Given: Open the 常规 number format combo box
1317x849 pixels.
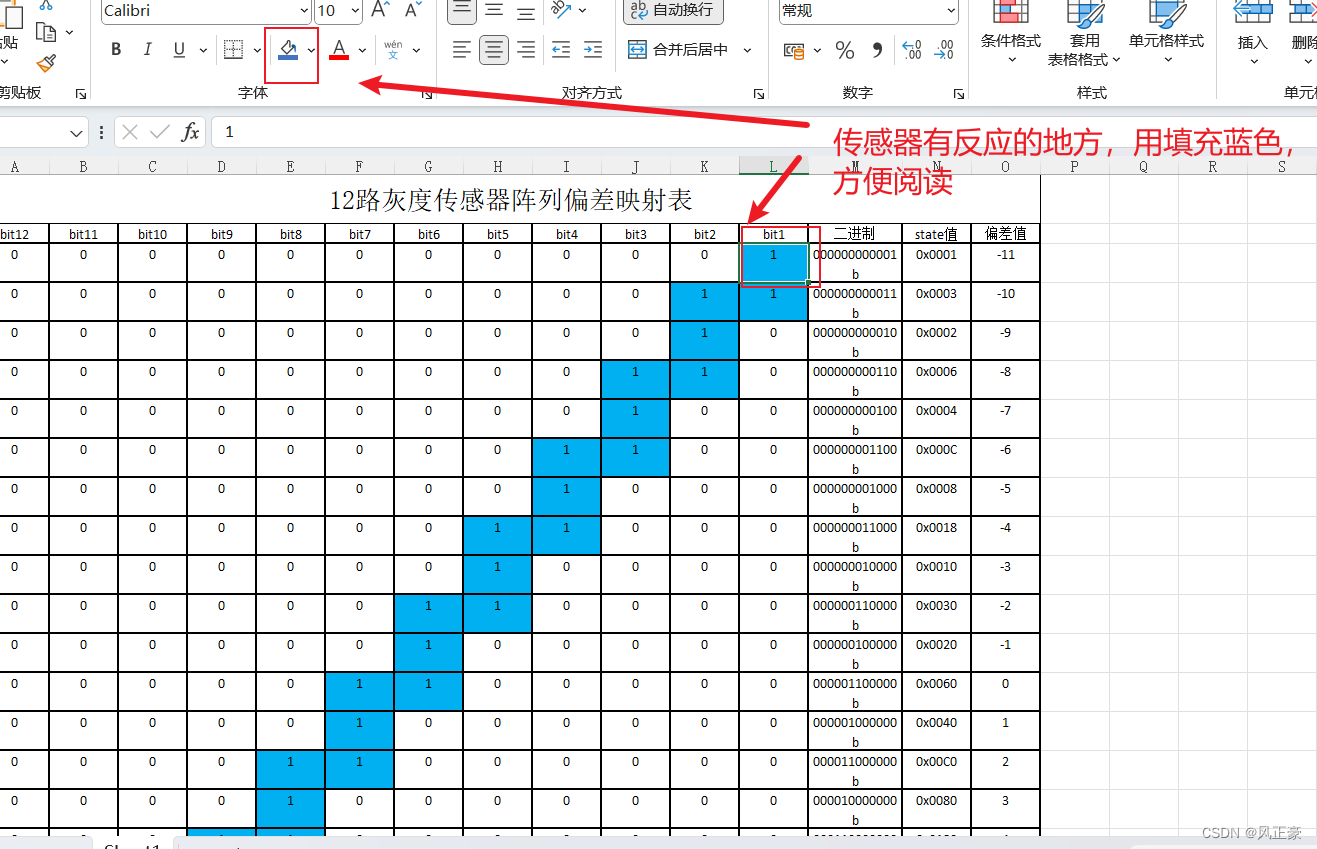Looking at the screenshot, I should [869, 11].
